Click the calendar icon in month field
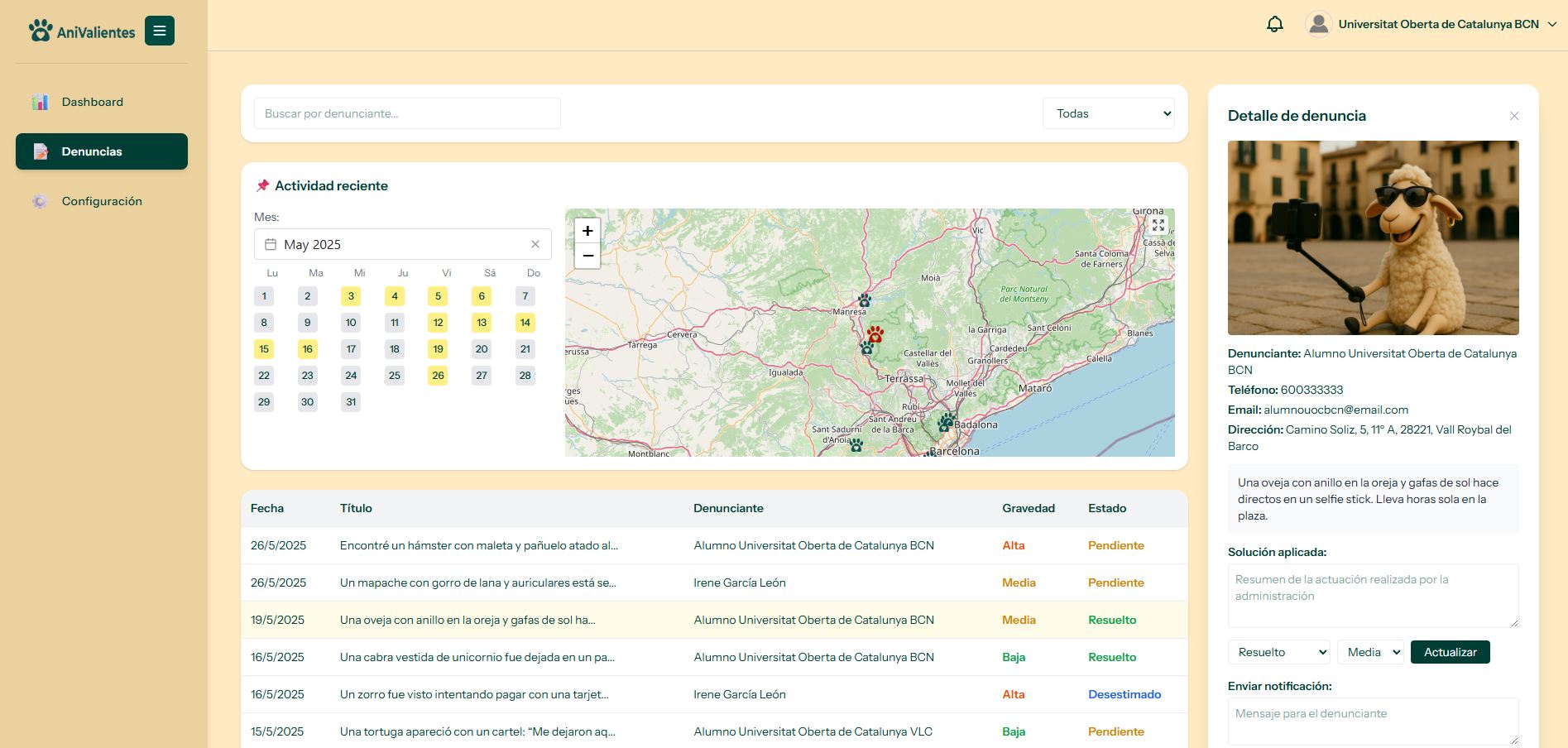1568x748 pixels. [271, 244]
